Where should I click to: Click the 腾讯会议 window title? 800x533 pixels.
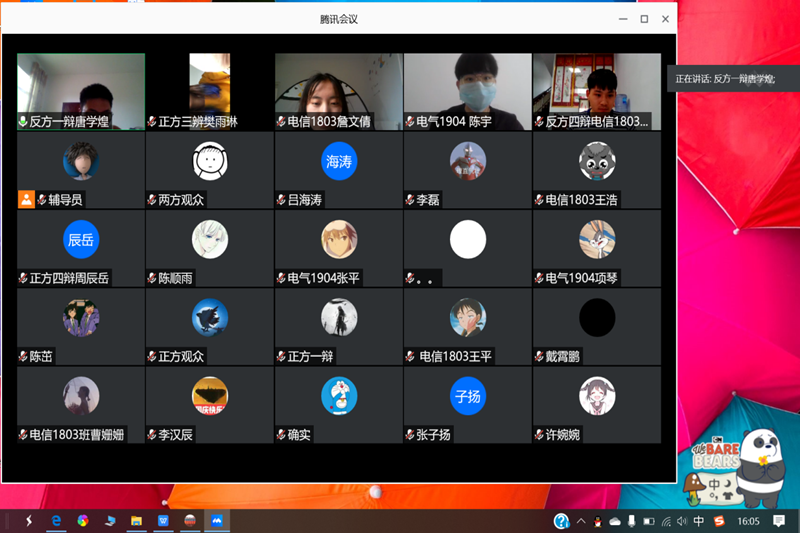339,19
